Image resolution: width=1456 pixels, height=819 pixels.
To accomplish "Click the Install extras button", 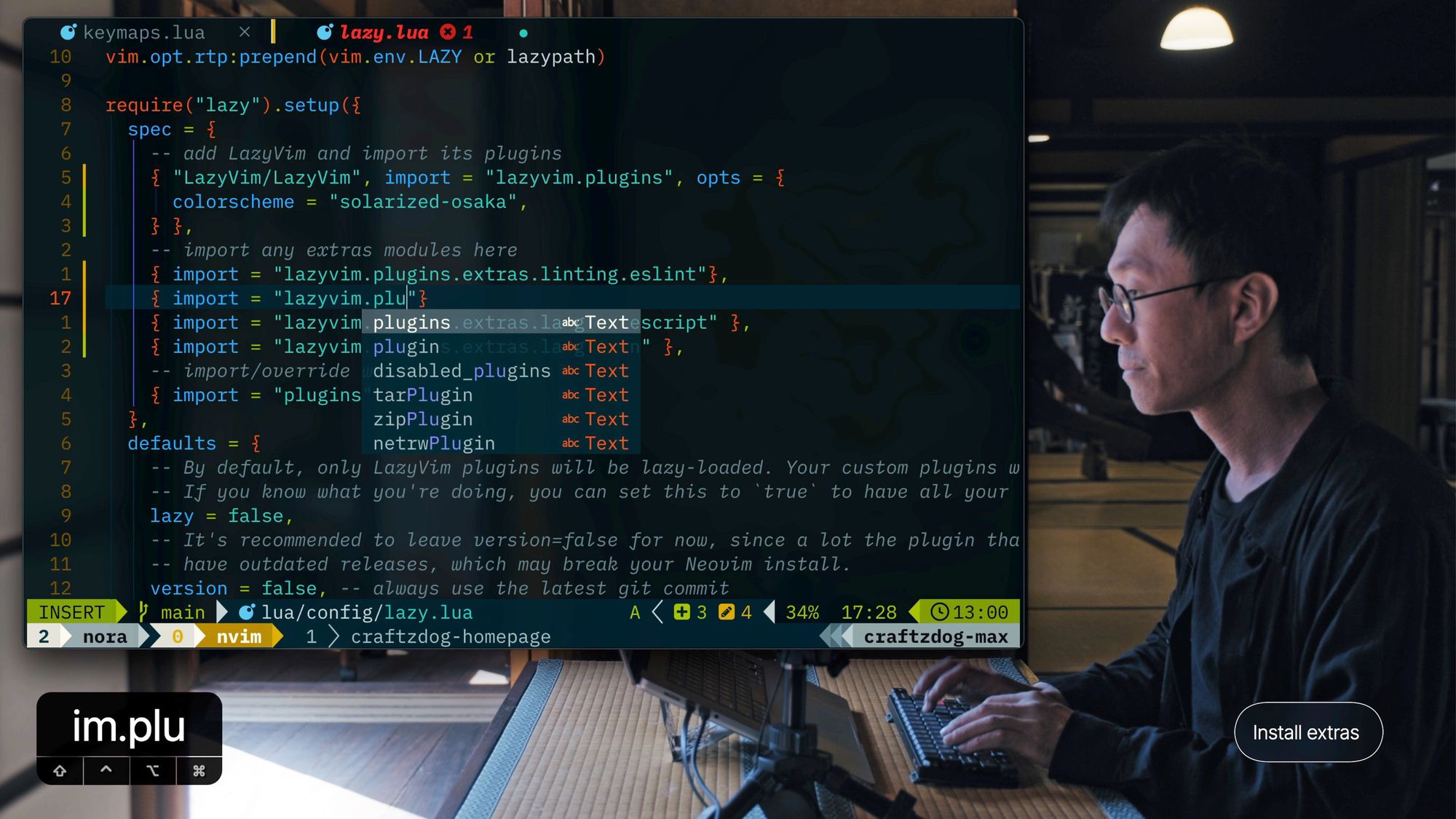I will click(x=1306, y=731).
